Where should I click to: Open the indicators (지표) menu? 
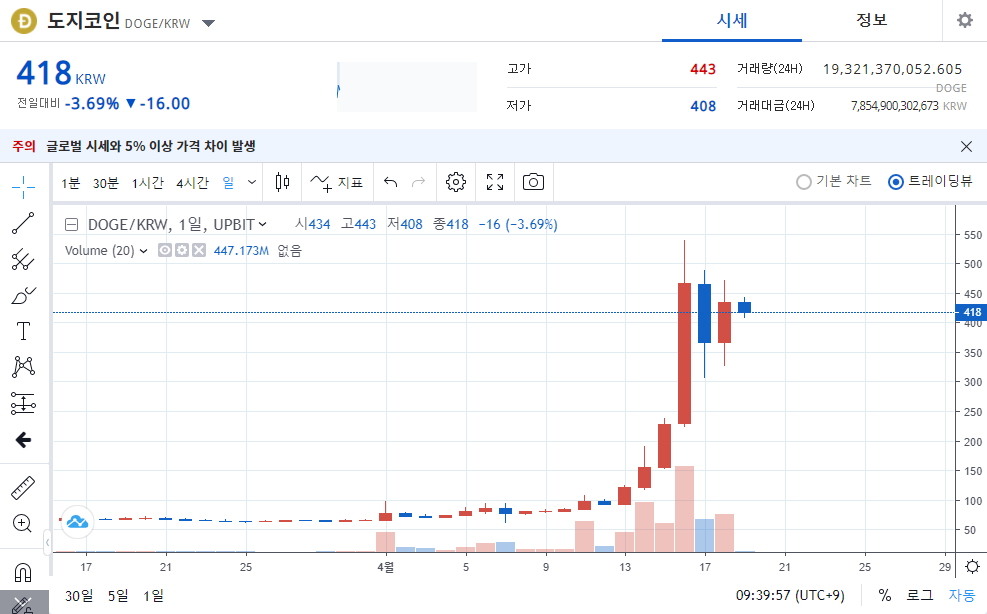[x=337, y=183]
